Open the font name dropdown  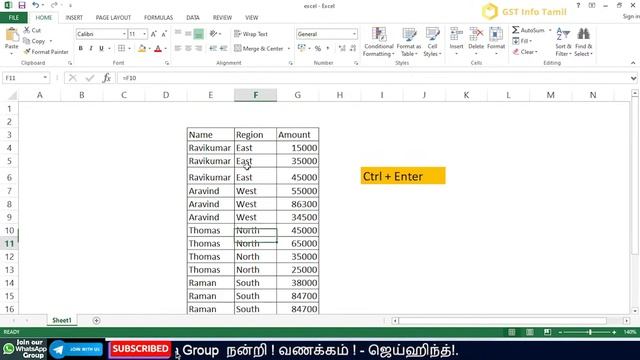(x=124, y=34)
